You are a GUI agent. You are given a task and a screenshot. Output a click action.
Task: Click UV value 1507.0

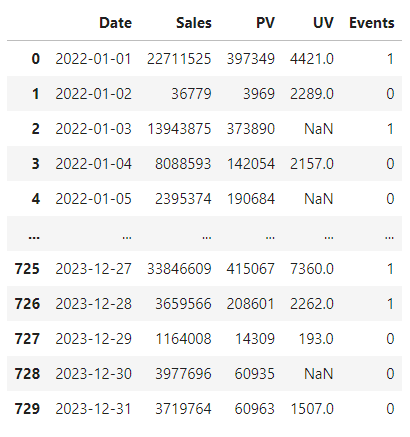[312, 409]
